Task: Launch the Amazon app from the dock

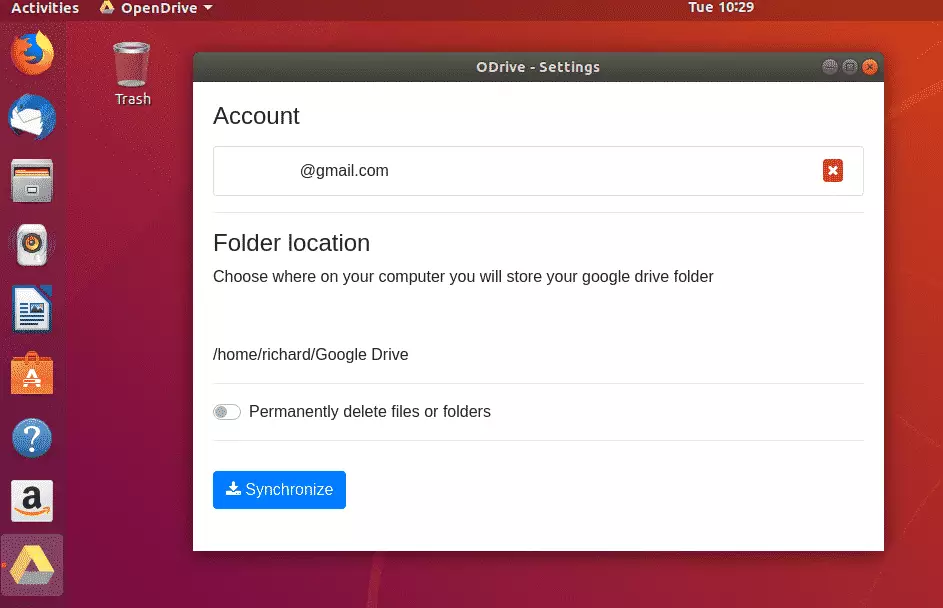Action: click(x=32, y=501)
